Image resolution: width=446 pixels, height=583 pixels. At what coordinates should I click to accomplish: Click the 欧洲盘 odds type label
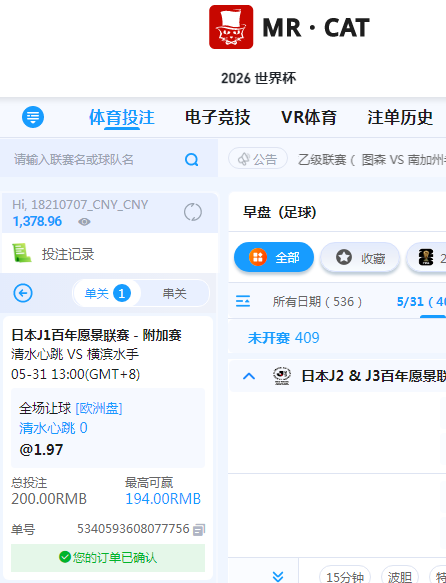[x=99, y=408]
